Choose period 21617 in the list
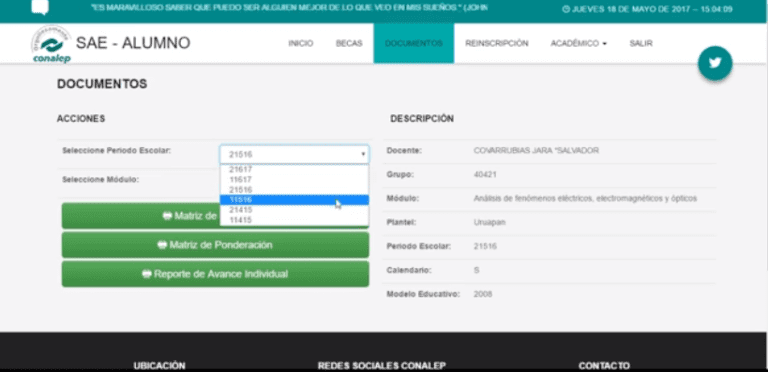Image resolution: width=768 pixels, height=372 pixels. click(x=294, y=169)
